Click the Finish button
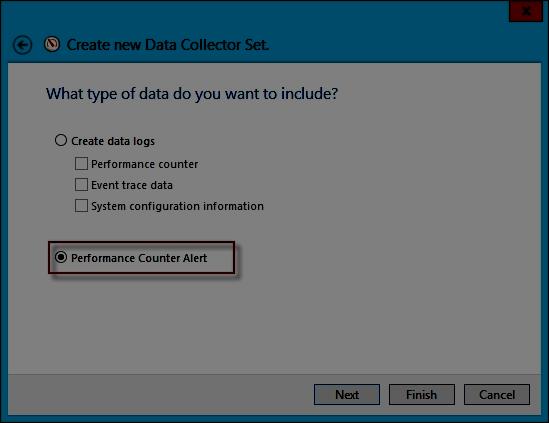 pyautogui.click(x=422, y=395)
